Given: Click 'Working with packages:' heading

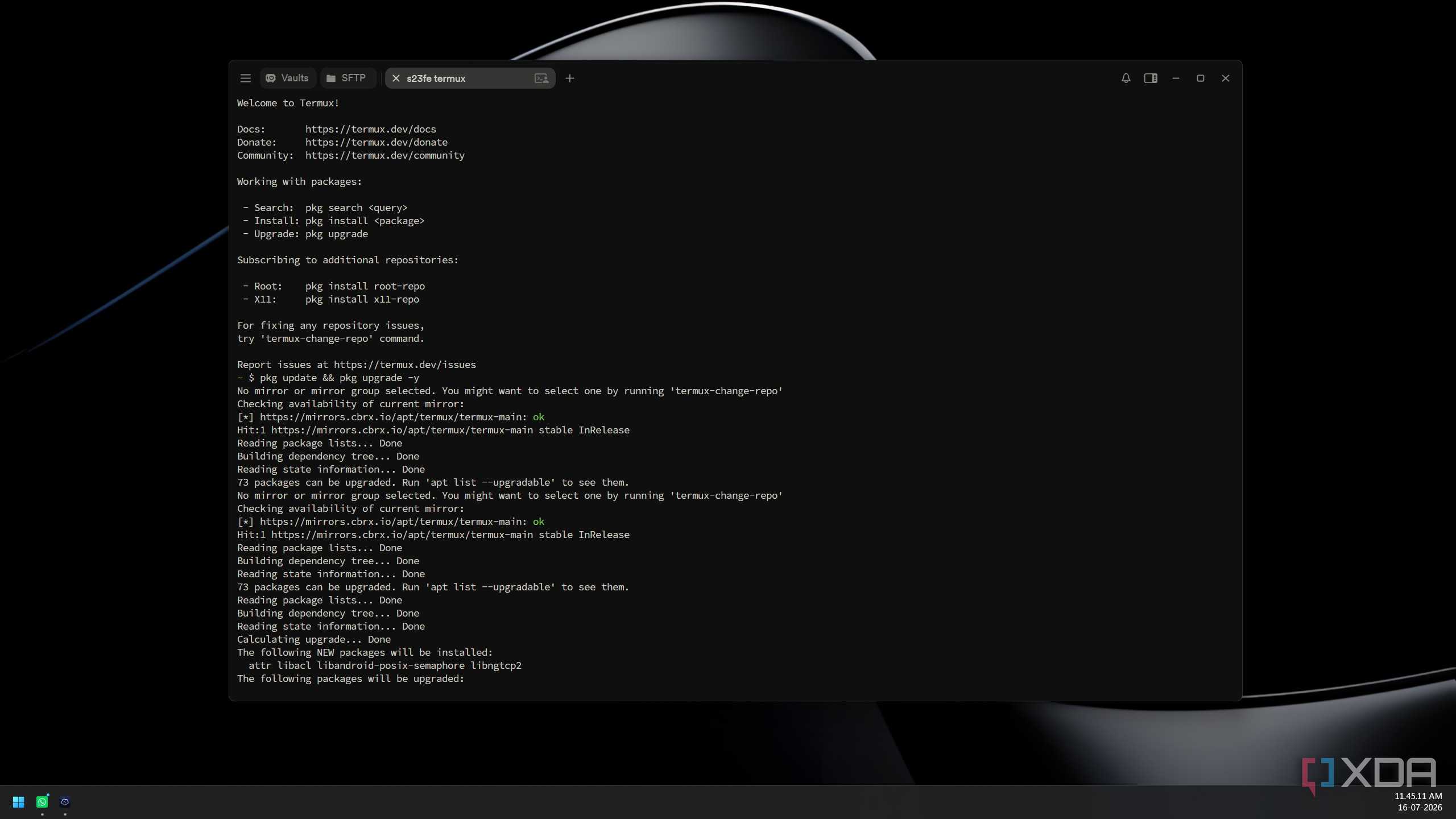Looking at the screenshot, I should tap(300, 181).
